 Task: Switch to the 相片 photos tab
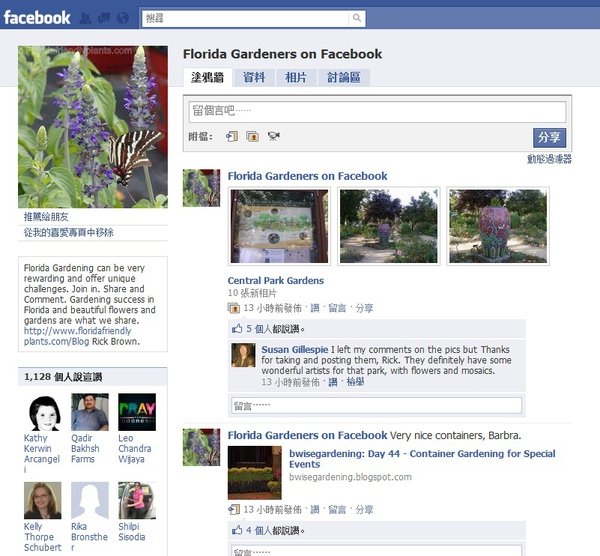pos(296,78)
